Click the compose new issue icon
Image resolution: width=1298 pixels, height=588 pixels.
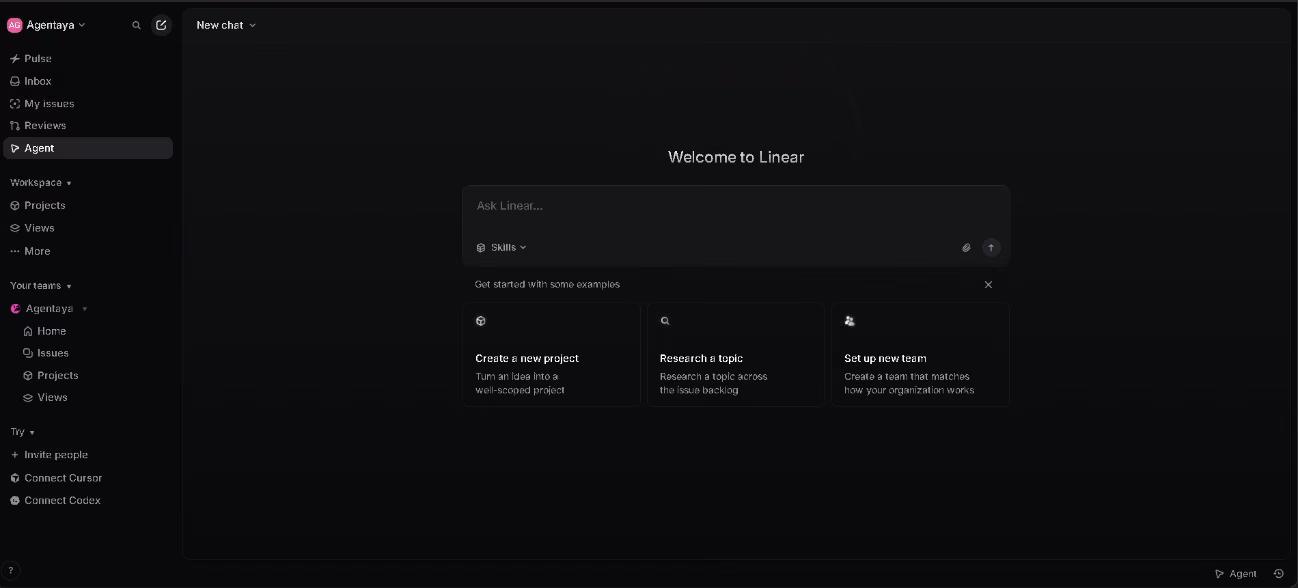click(x=161, y=25)
